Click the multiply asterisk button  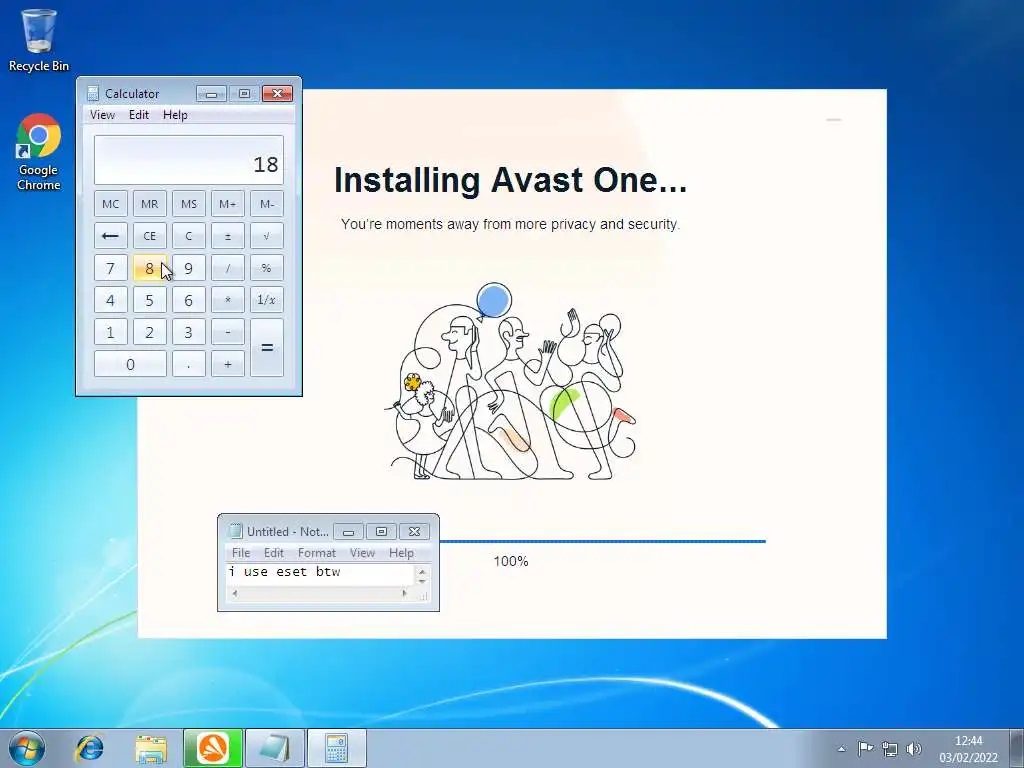pos(228,300)
